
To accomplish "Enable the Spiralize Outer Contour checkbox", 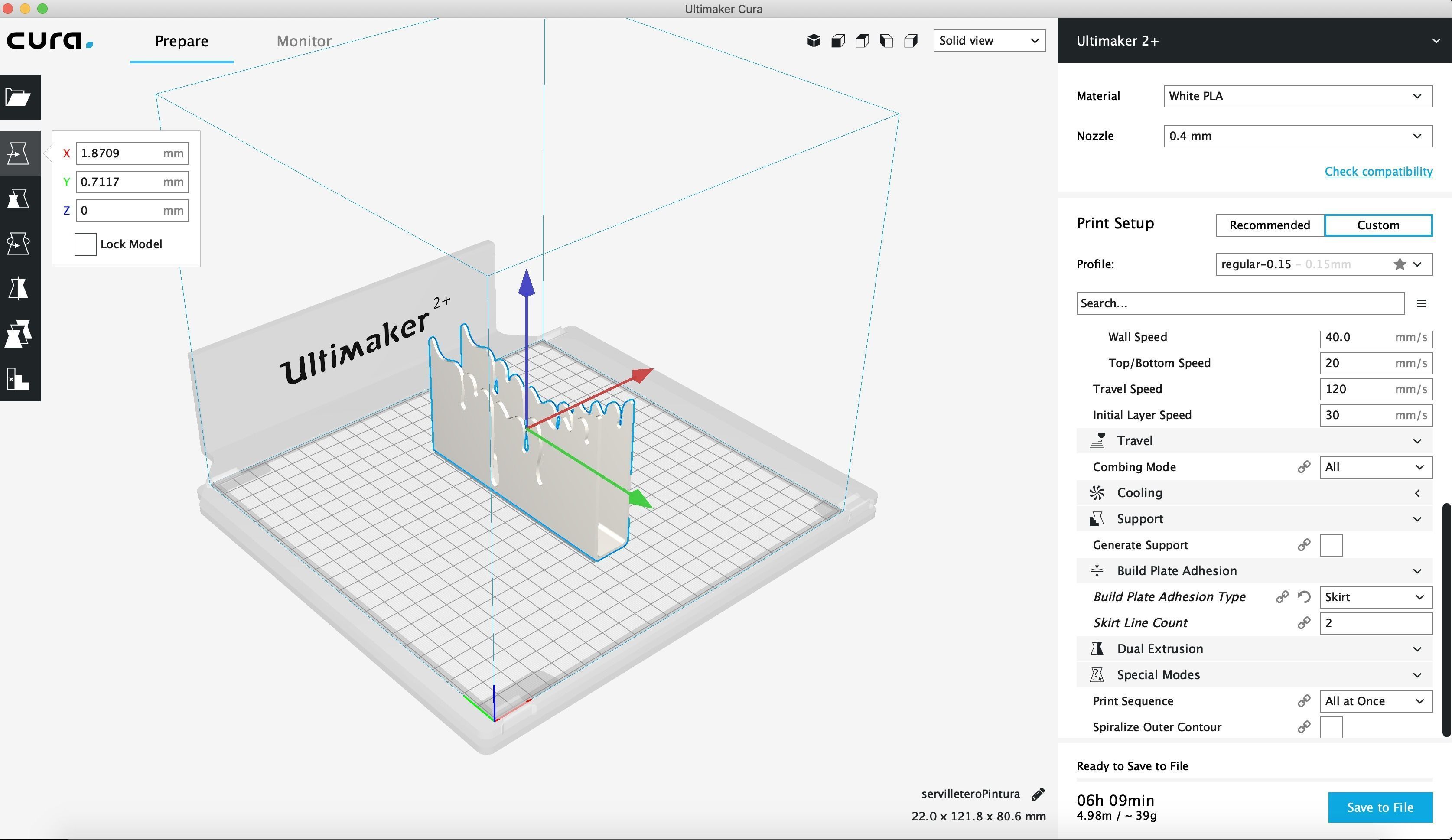I will [1331, 727].
